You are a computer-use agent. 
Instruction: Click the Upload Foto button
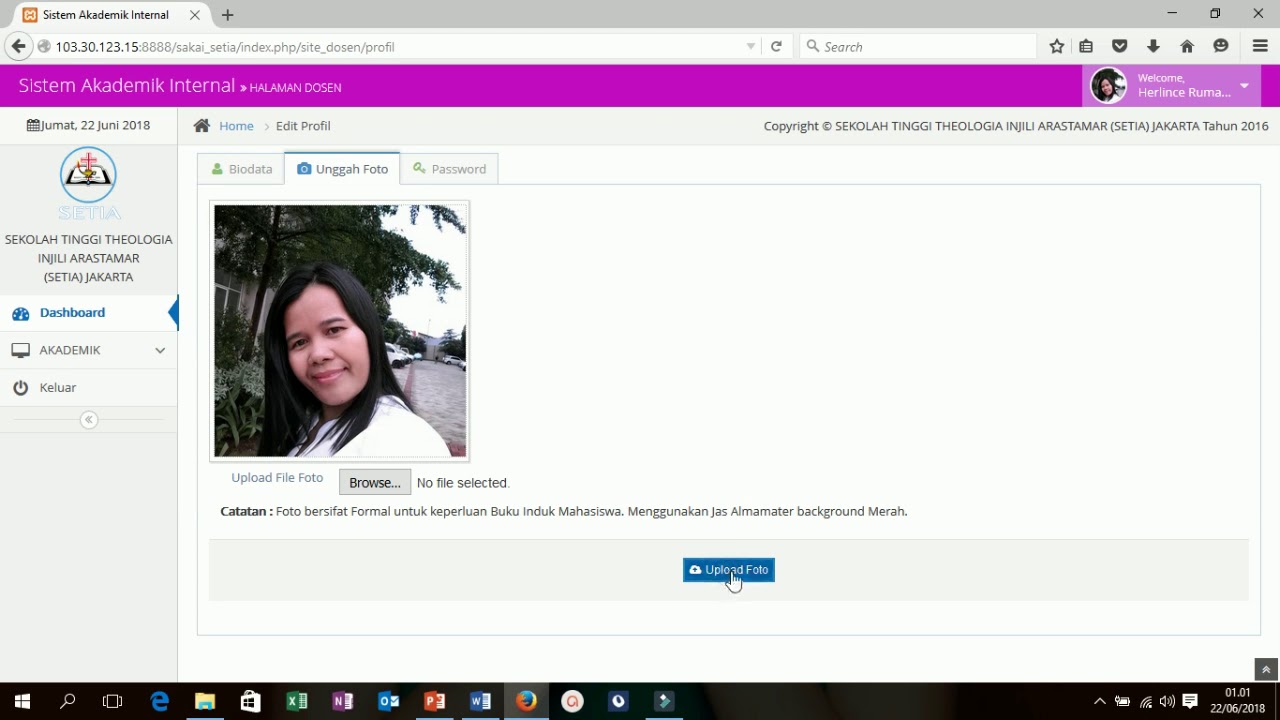729,570
